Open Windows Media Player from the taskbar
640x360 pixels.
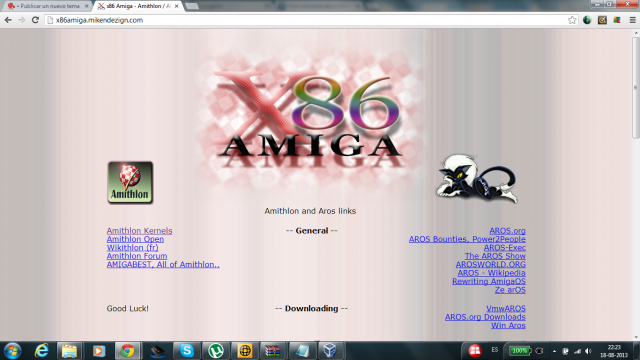(x=98, y=351)
